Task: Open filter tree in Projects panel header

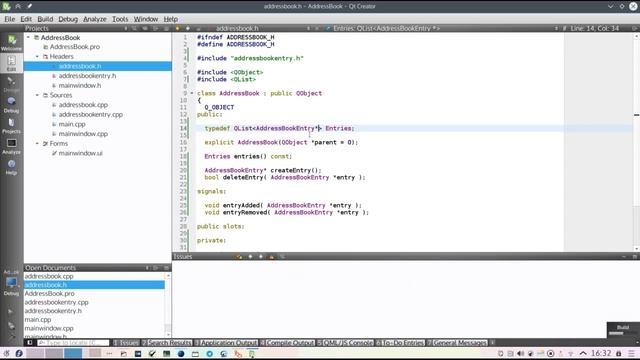Action: pos(134,28)
